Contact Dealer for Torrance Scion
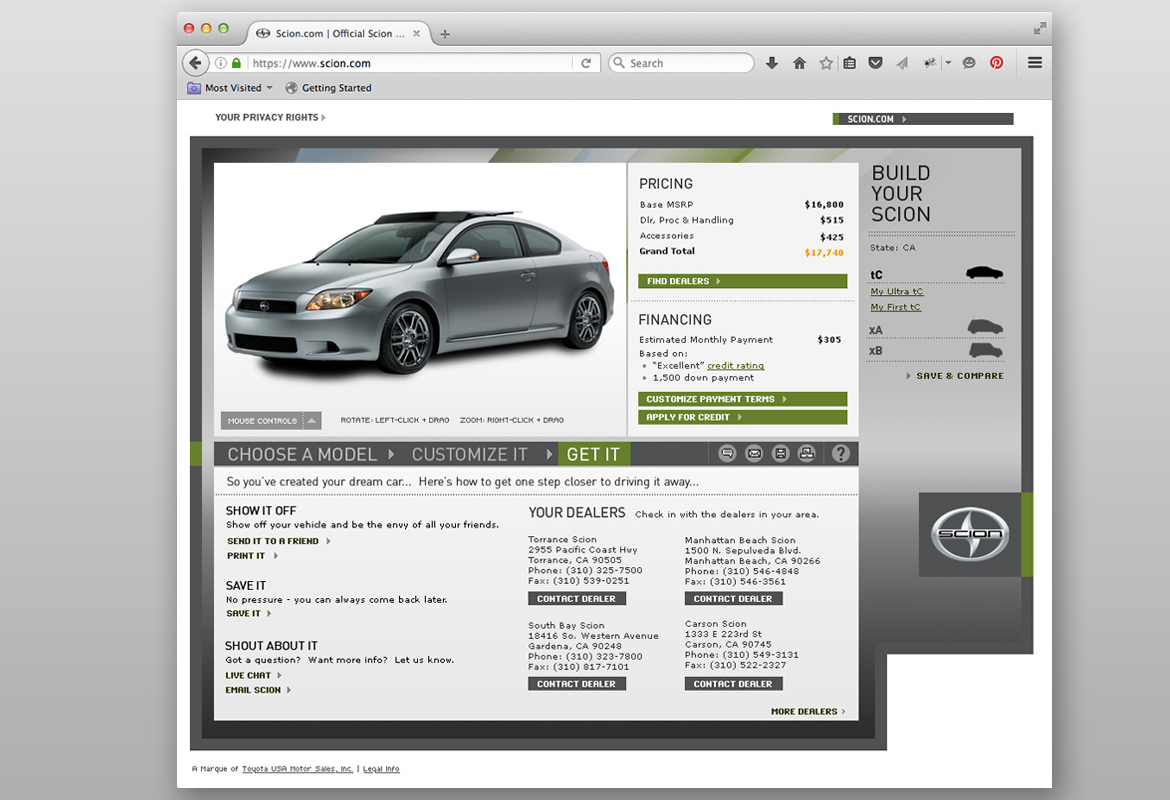 point(577,599)
